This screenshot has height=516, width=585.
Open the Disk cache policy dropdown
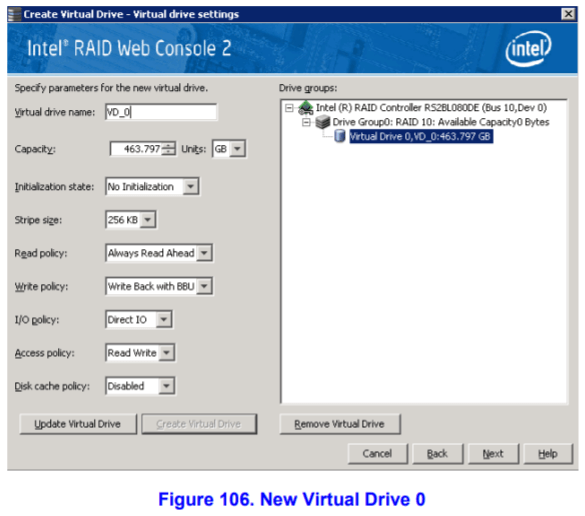(x=166, y=386)
